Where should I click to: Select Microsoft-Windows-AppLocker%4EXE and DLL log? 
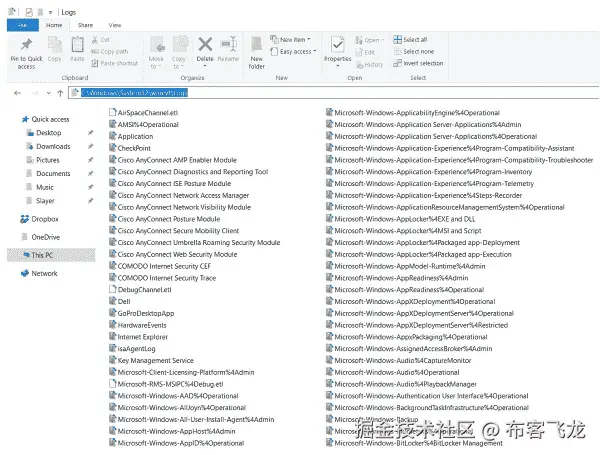point(401,219)
